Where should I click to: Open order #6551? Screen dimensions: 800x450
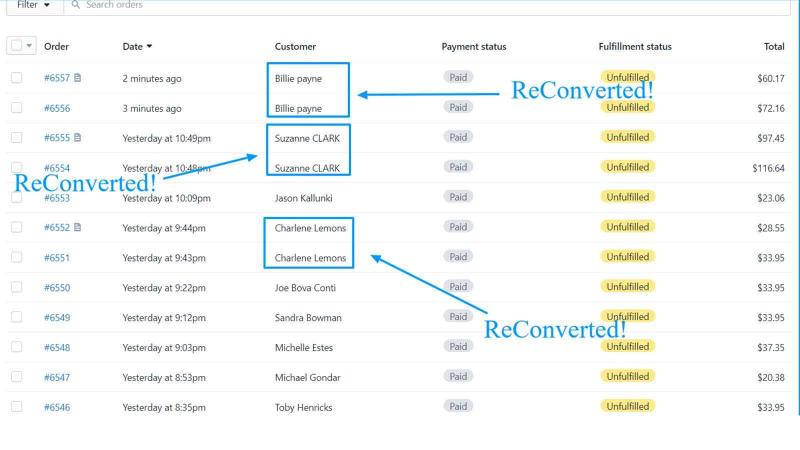point(57,258)
